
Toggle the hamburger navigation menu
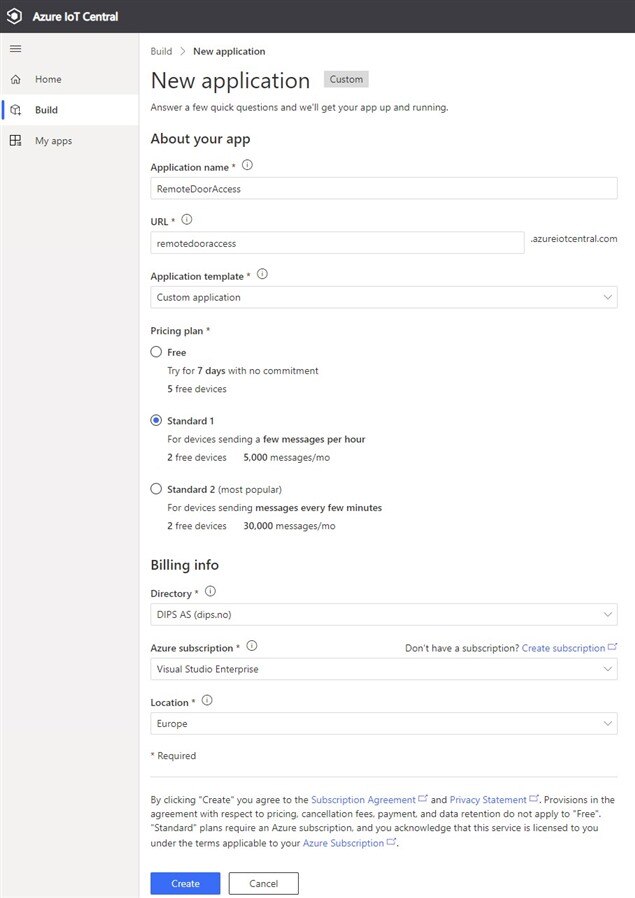[15, 49]
